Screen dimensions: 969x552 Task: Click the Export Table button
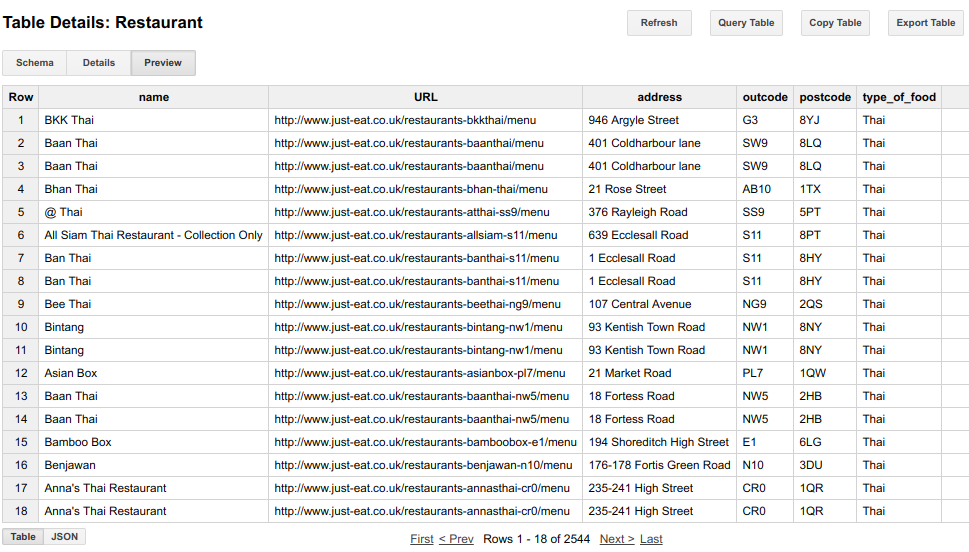[926, 23]
